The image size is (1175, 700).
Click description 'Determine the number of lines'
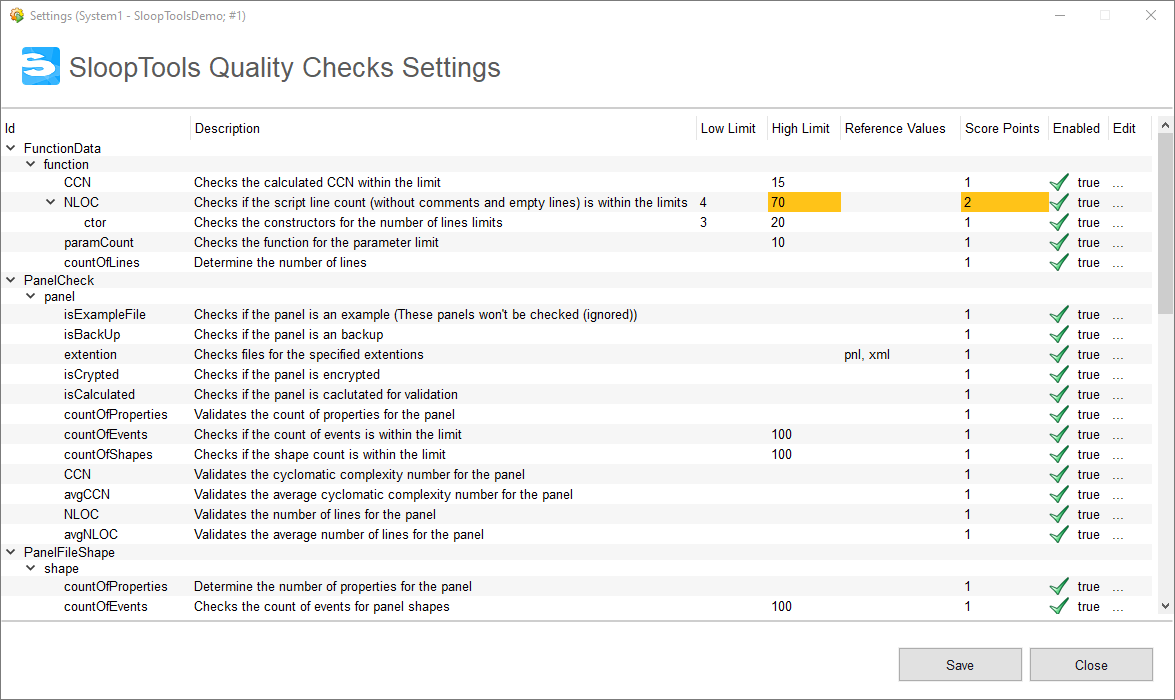[280, 262]
